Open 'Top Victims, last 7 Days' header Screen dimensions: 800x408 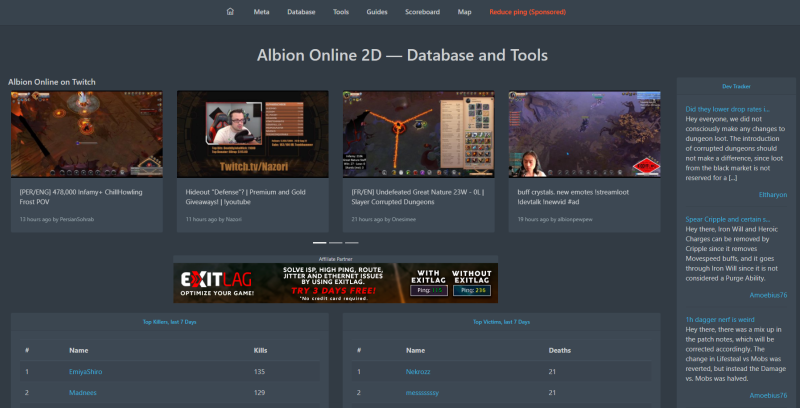502,322
